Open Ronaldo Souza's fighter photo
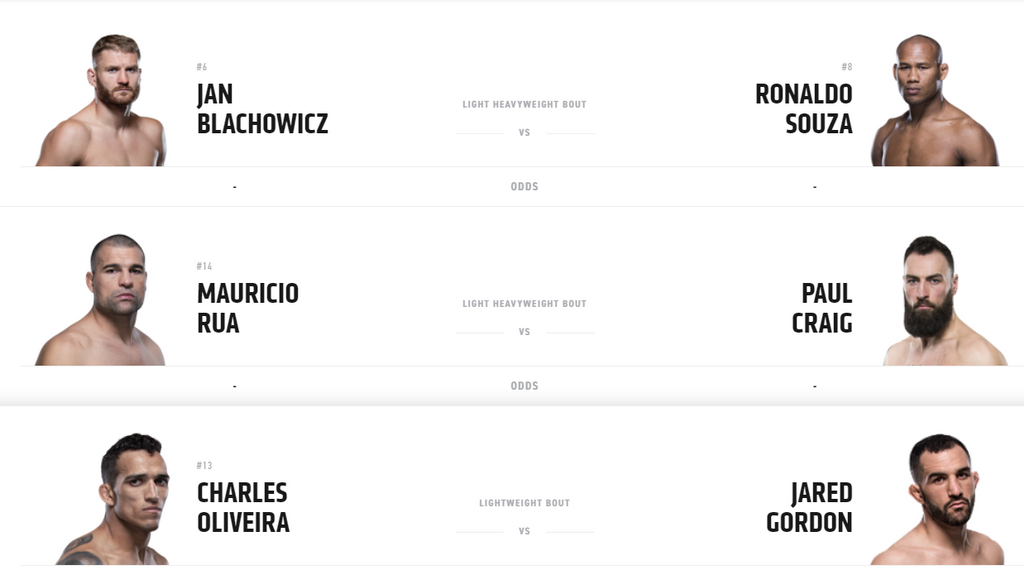Screen dimensions: 1024x574 (935, 100)
